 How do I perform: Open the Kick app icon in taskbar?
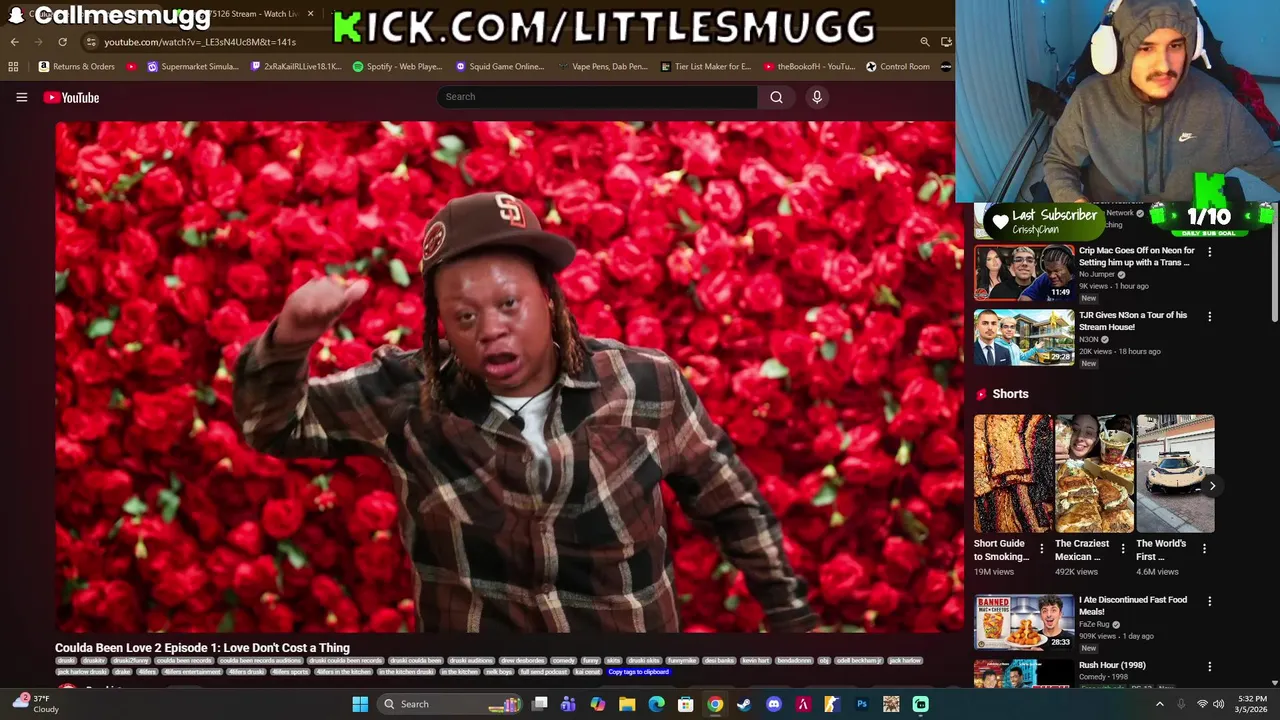920,704
